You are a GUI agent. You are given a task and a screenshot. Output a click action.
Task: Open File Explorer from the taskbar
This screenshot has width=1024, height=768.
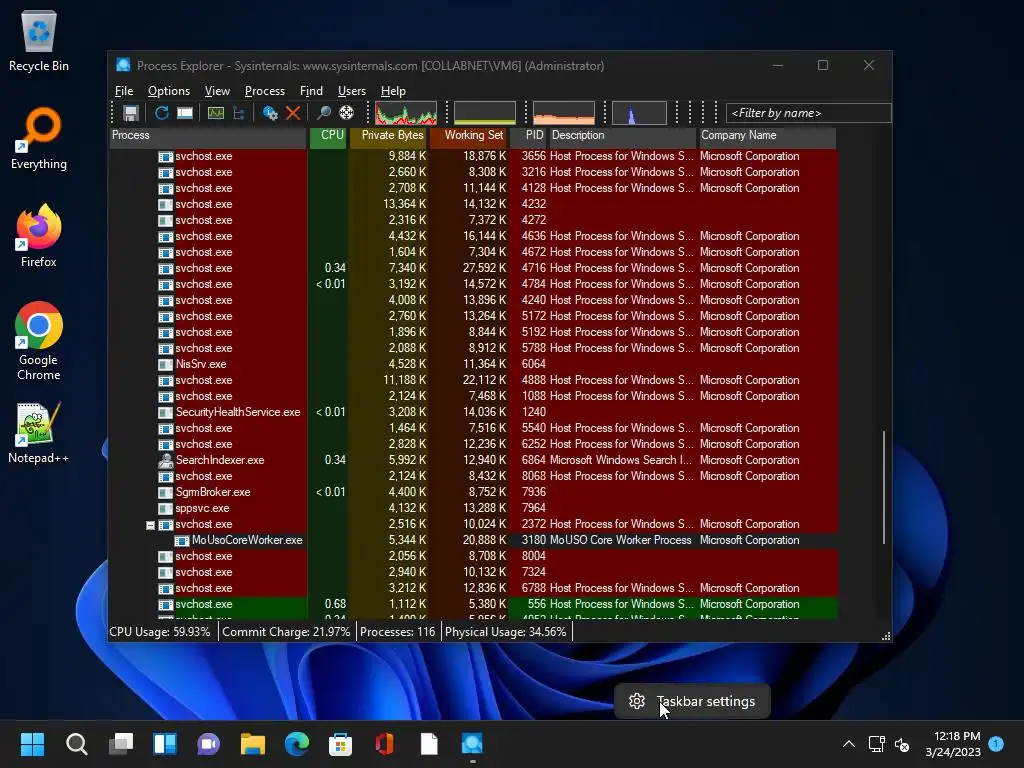point(253,744)
